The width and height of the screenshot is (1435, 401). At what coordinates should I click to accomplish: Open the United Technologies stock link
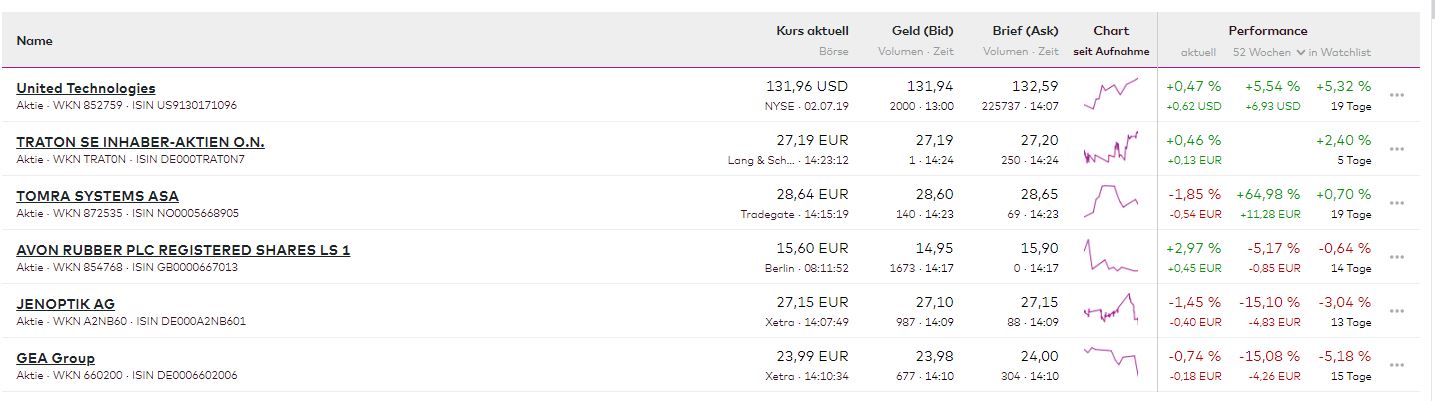86,88
